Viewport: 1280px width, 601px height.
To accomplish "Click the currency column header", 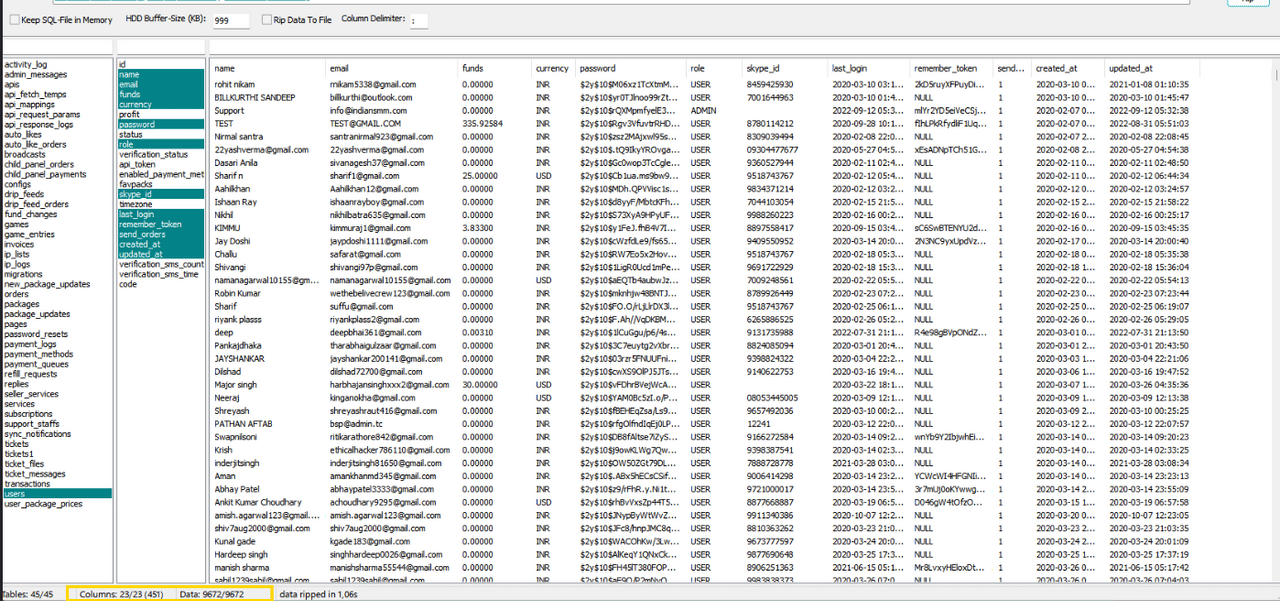I will 551,68.
